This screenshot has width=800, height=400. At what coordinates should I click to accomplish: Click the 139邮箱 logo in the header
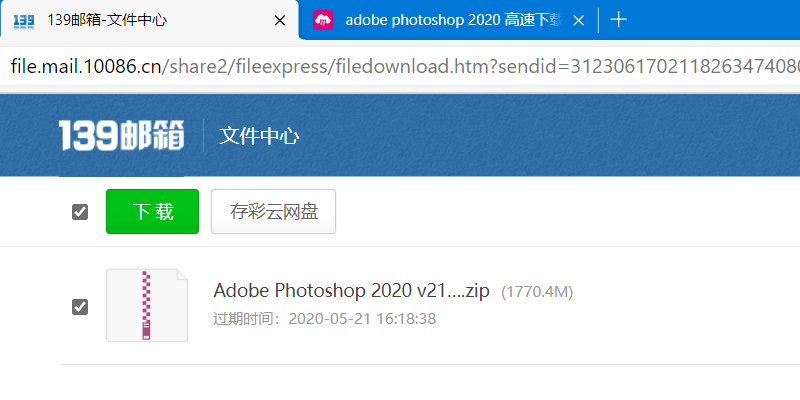pyautogui.click(x=121, y=136)
